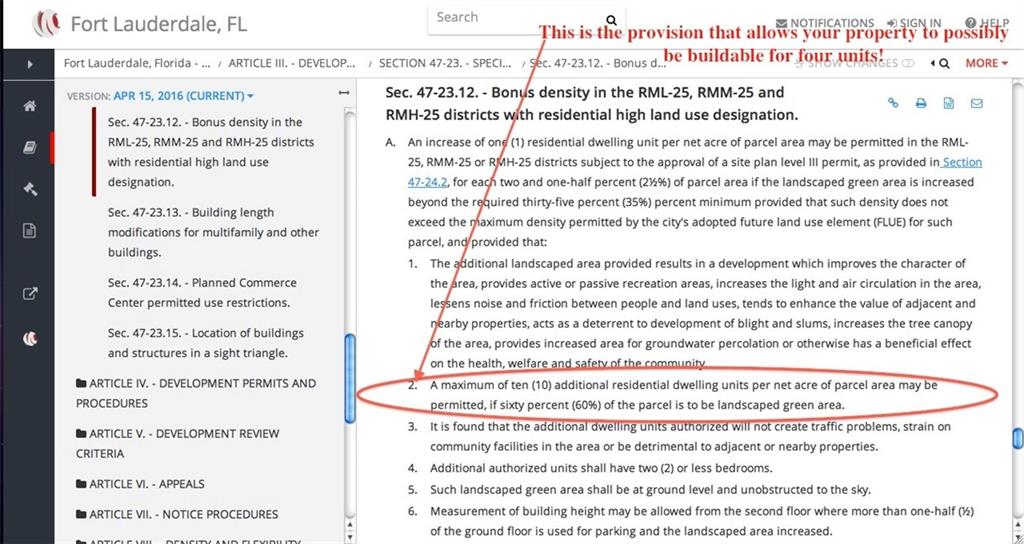Click the Sign In link
Screen dimensions: 1024x544
913,23
